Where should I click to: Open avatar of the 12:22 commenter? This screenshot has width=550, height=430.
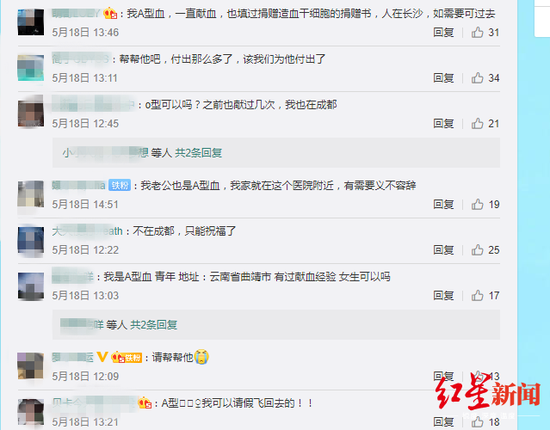tap(31, 240)
